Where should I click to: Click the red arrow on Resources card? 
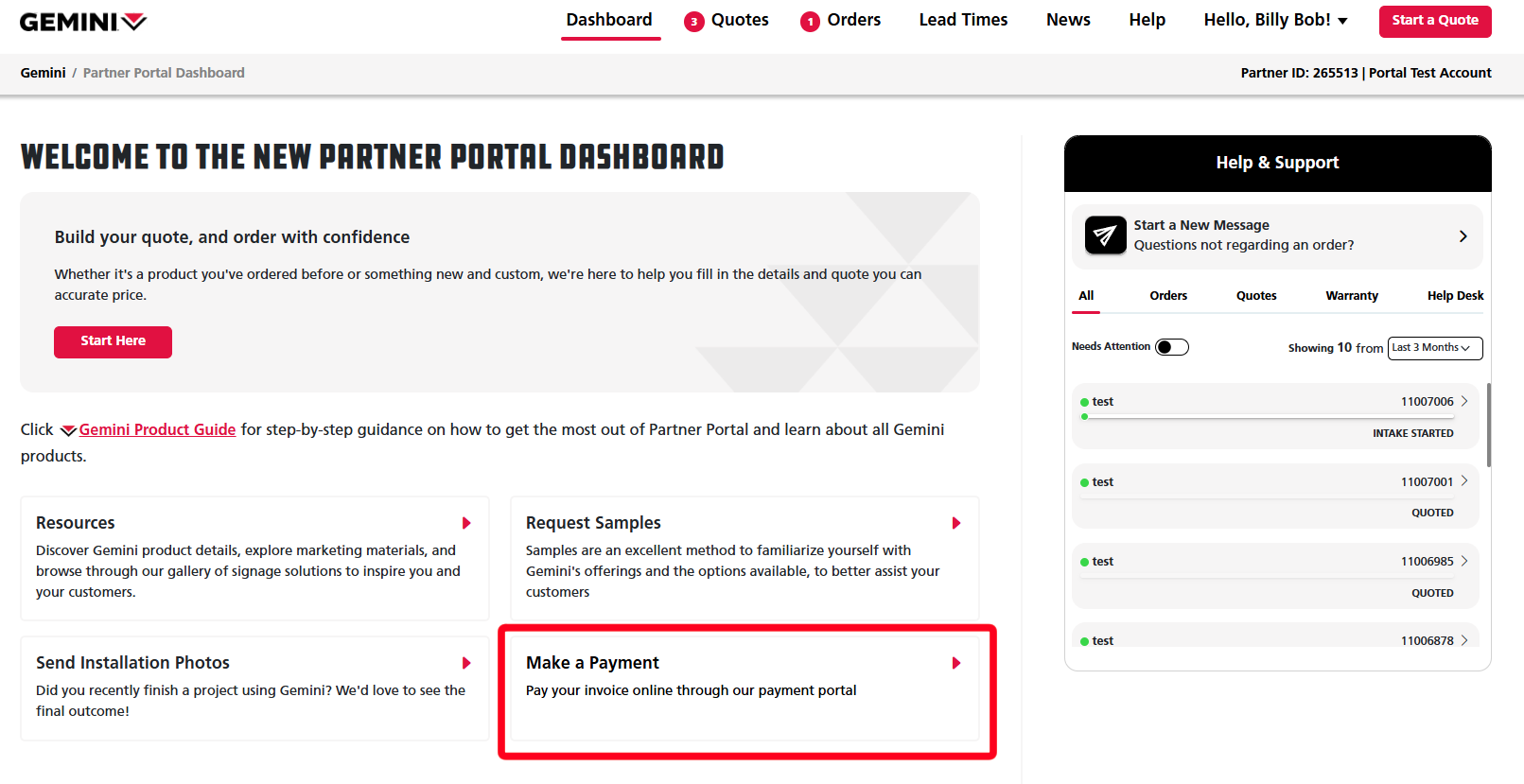click(x=466, y=523)
